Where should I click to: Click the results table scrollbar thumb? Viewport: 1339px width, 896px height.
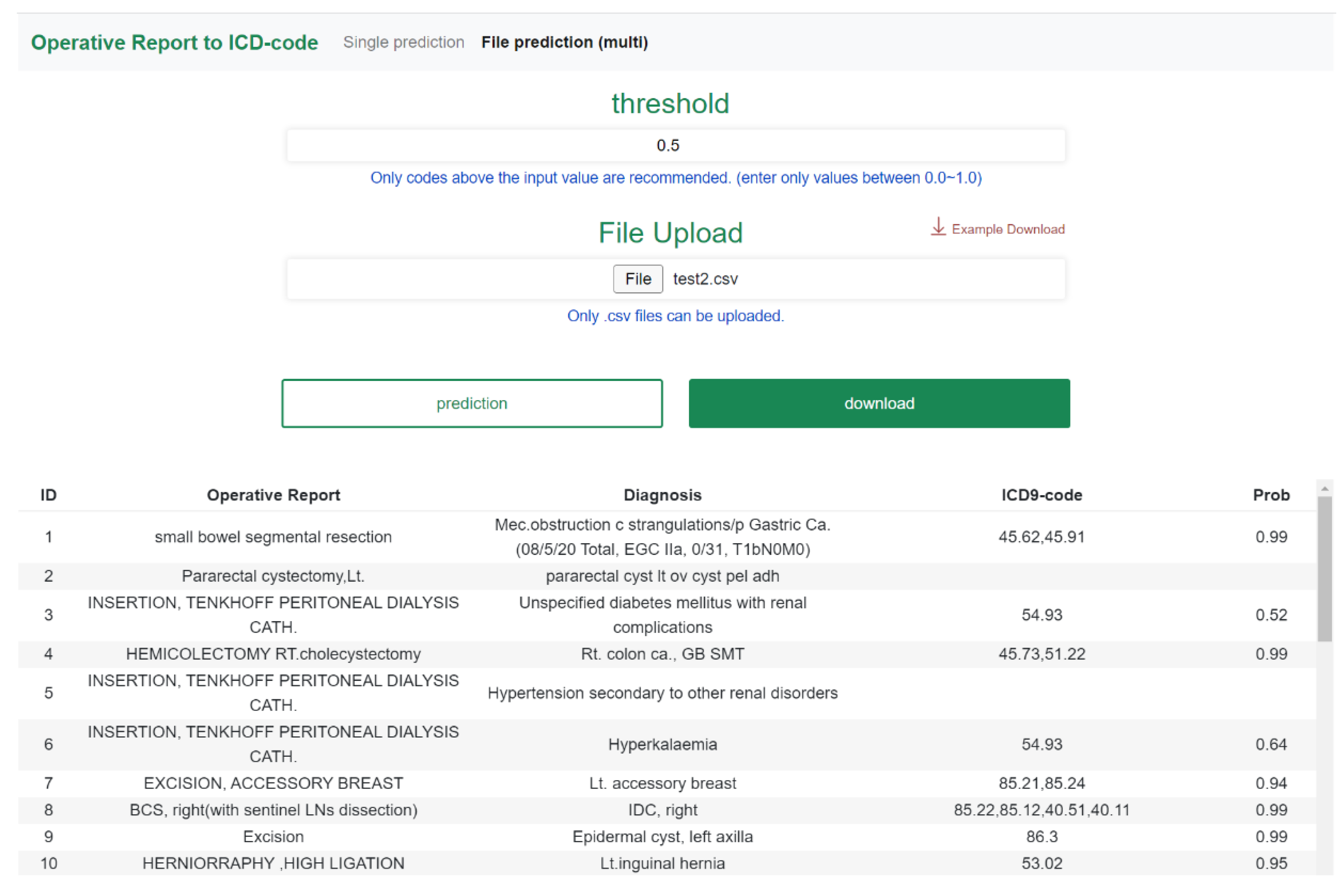[x=1324, y=569]
